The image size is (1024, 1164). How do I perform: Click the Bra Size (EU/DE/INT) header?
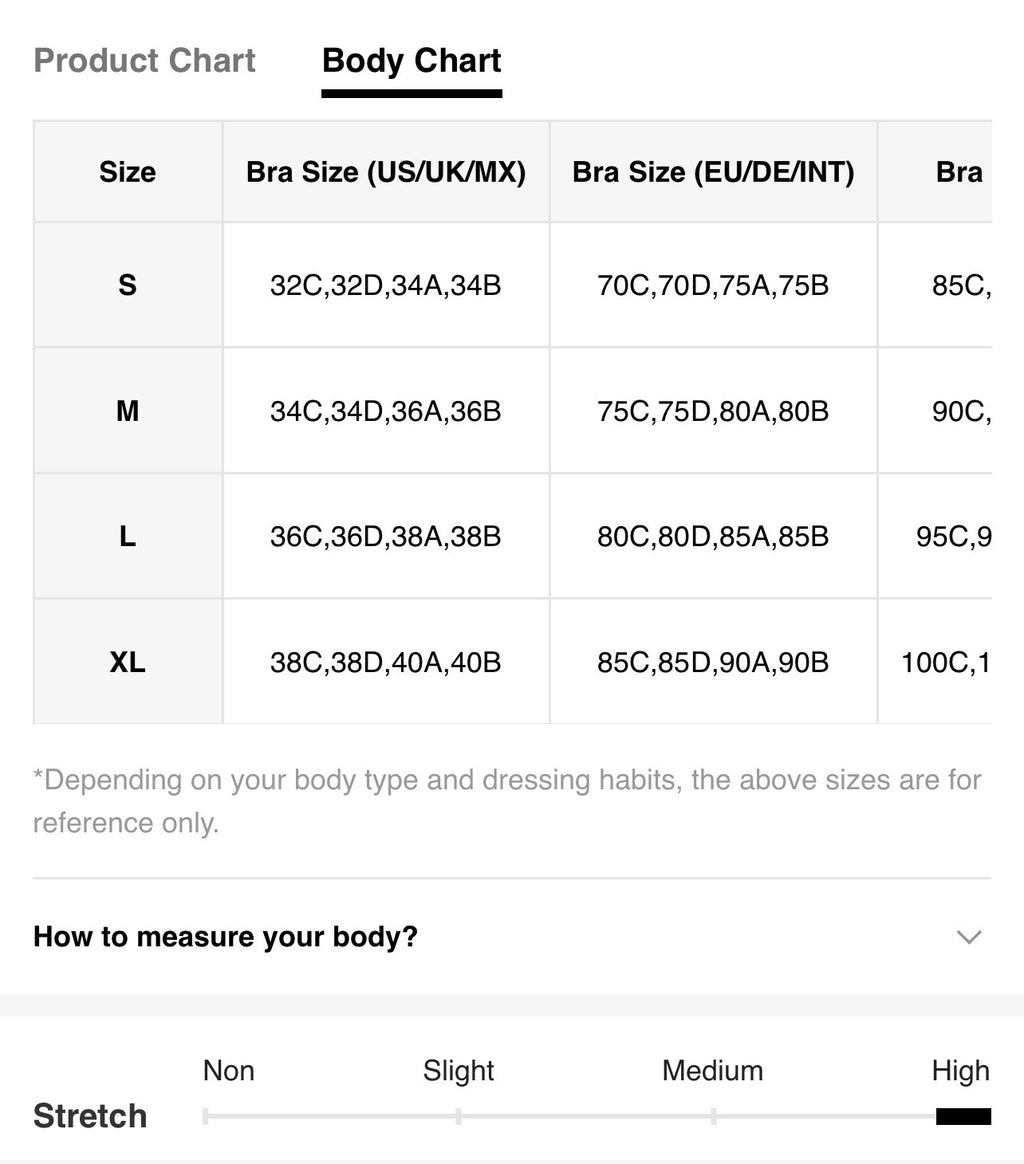(713, 171)
